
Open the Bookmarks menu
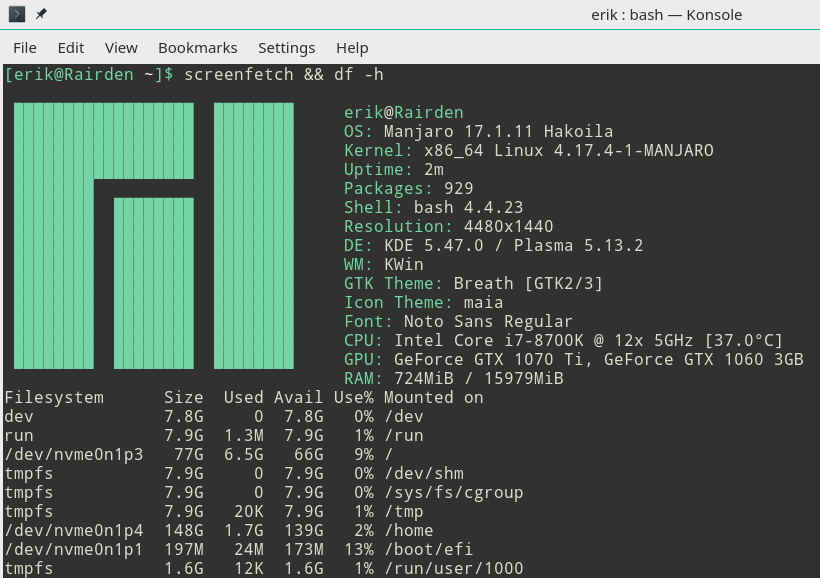(x=198, y=48)
